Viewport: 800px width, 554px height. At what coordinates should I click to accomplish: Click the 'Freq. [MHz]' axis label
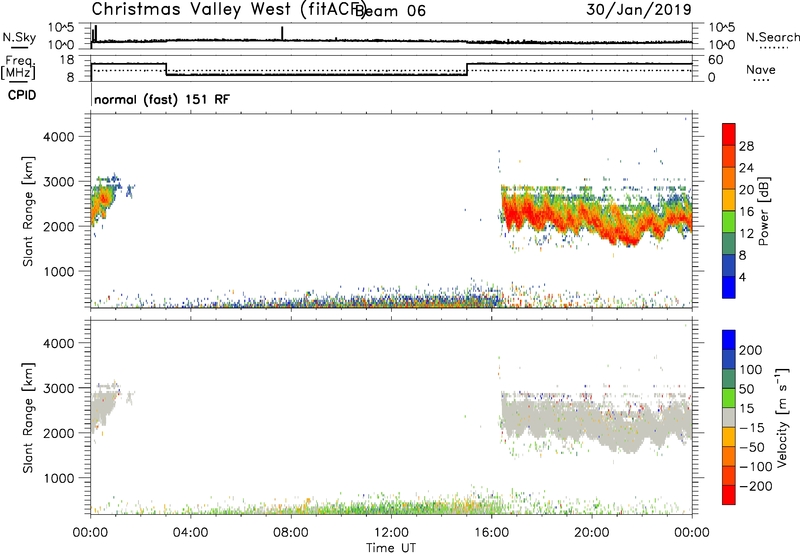19,67
